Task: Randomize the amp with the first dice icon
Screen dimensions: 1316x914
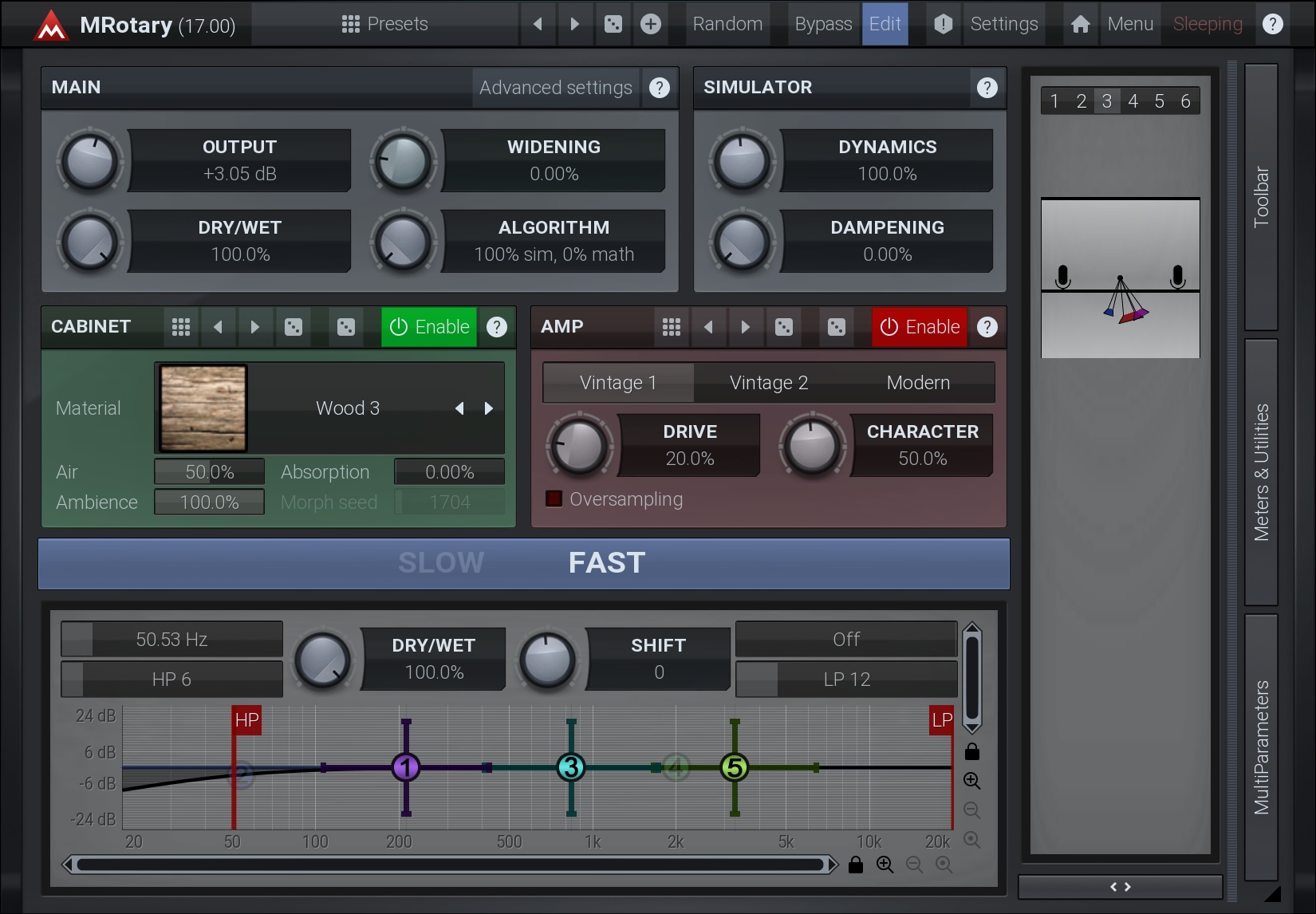Action: click(784, 327)
